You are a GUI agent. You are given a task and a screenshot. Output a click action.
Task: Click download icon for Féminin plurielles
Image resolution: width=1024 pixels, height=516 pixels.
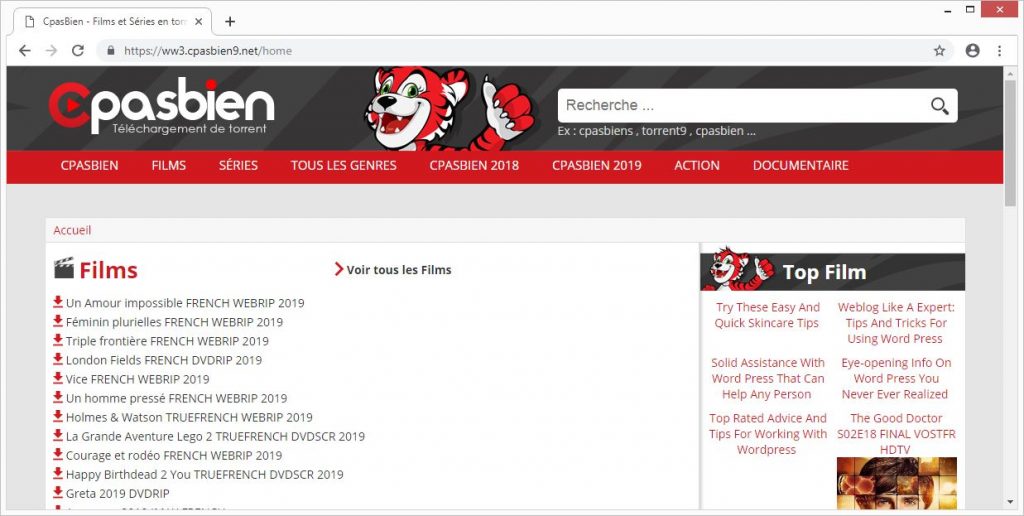[x=58, y=321]
